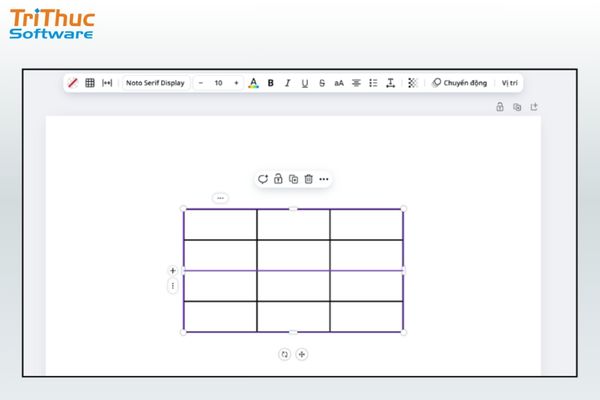Open the Noto Serif Display font dropdown
Screen dimensions: 600x400
[155, 83]
